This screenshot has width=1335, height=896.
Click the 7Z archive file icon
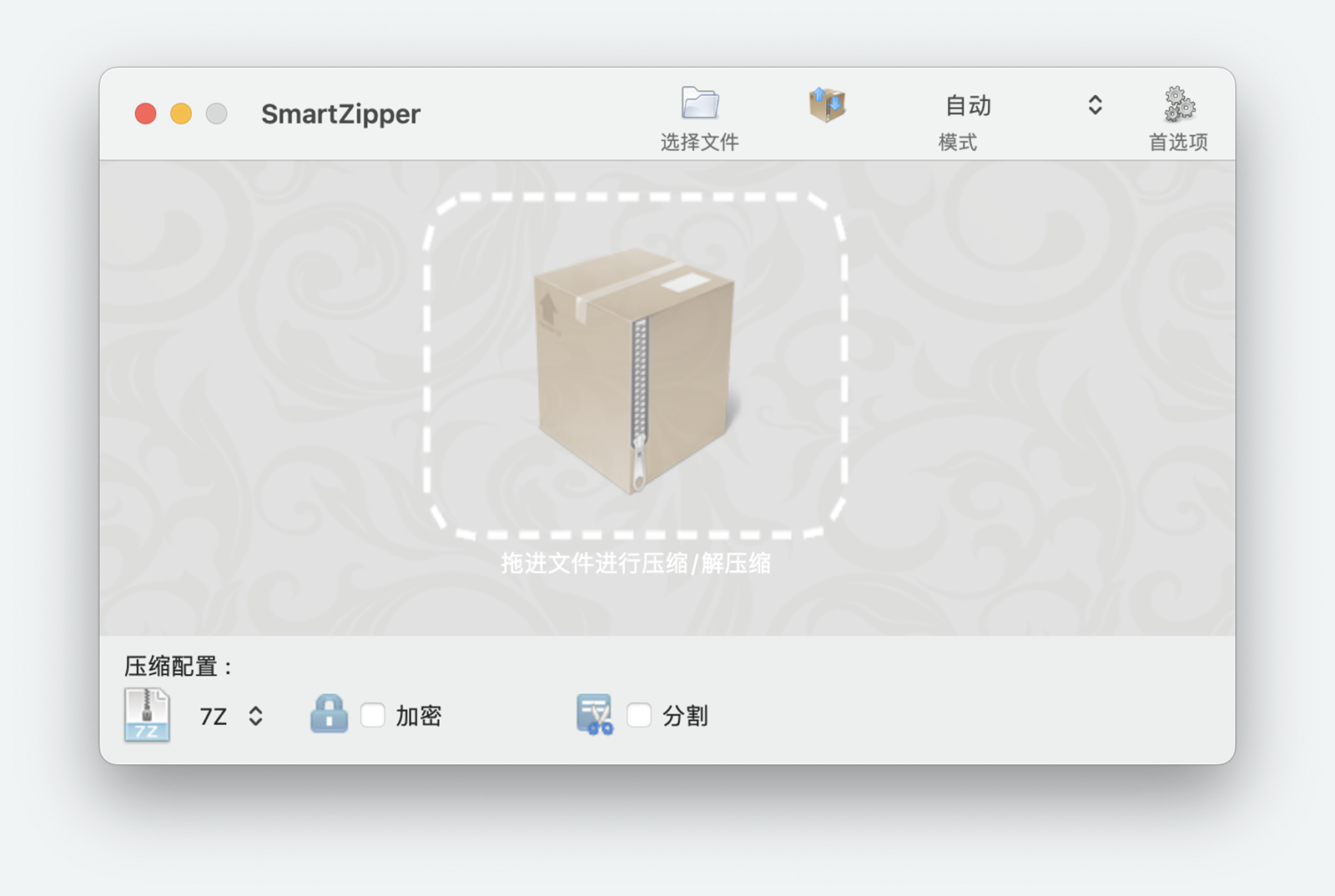click(147, 715)
